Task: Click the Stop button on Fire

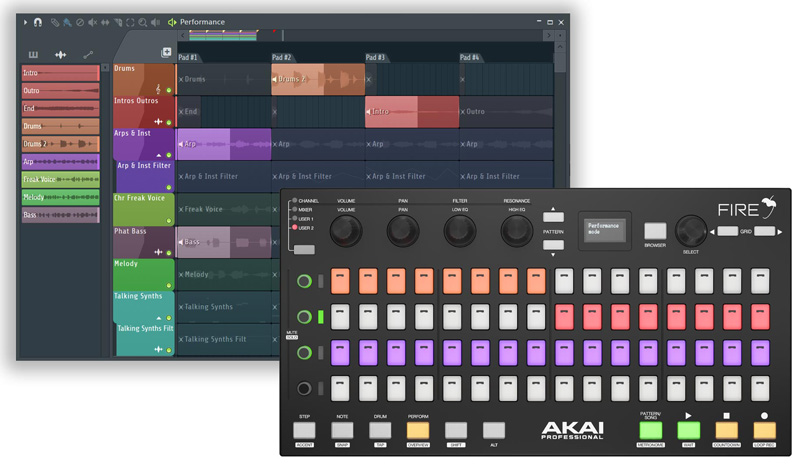Action: click(727, 430)
